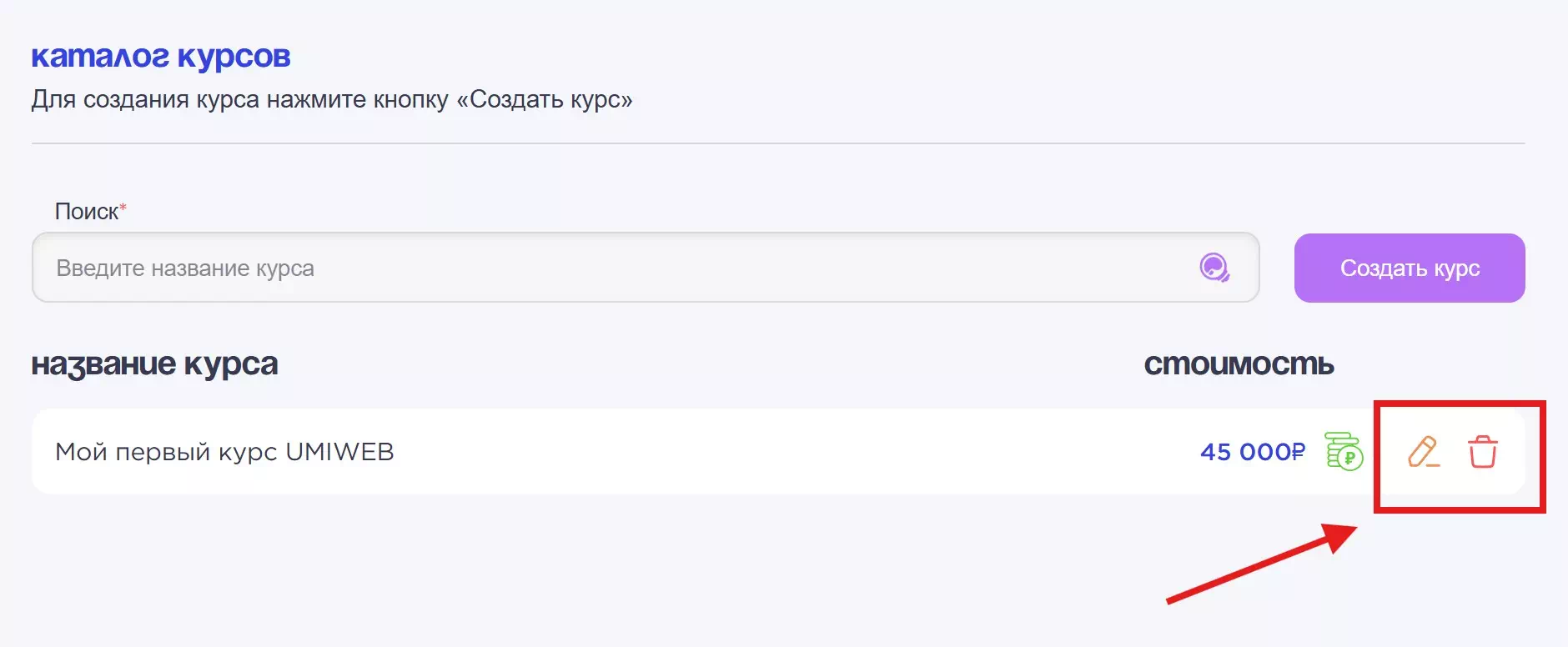Click the ruble sign in the course price
The height and width of the screenshot is (647, 1568).
(x=1297, y=452)
